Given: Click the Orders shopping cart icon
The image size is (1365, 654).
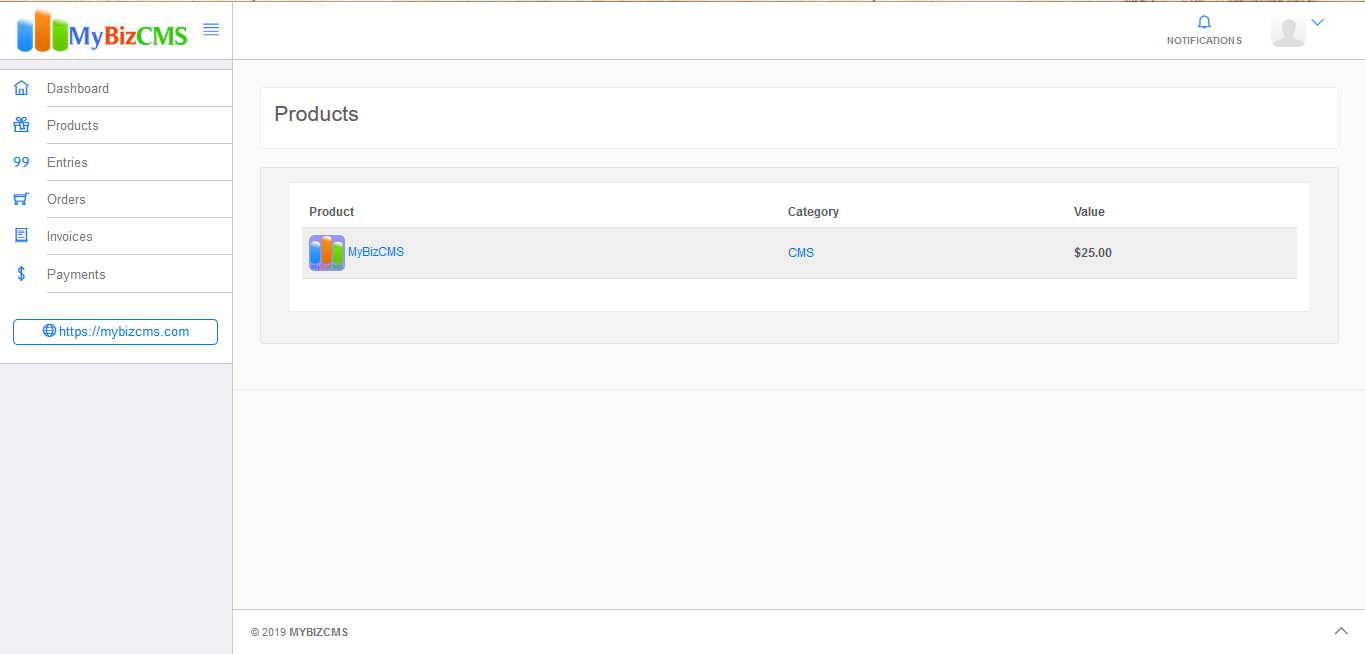Looking at the screenshot, I should coord(21,199).
